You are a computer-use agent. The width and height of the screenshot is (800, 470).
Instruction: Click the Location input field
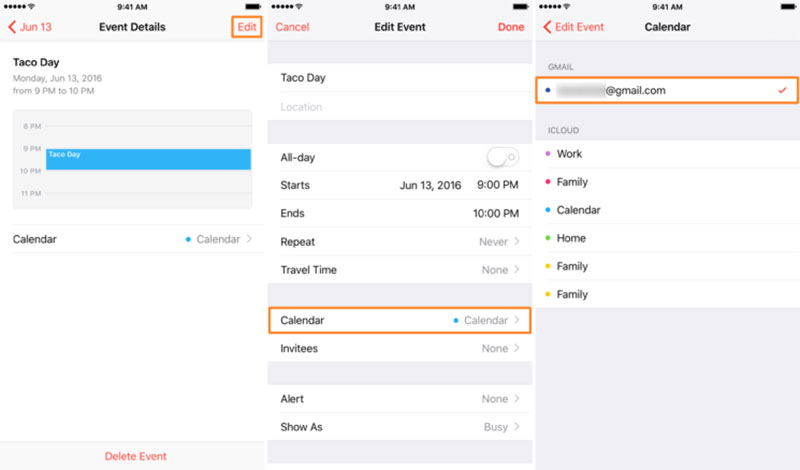[400, 107]
